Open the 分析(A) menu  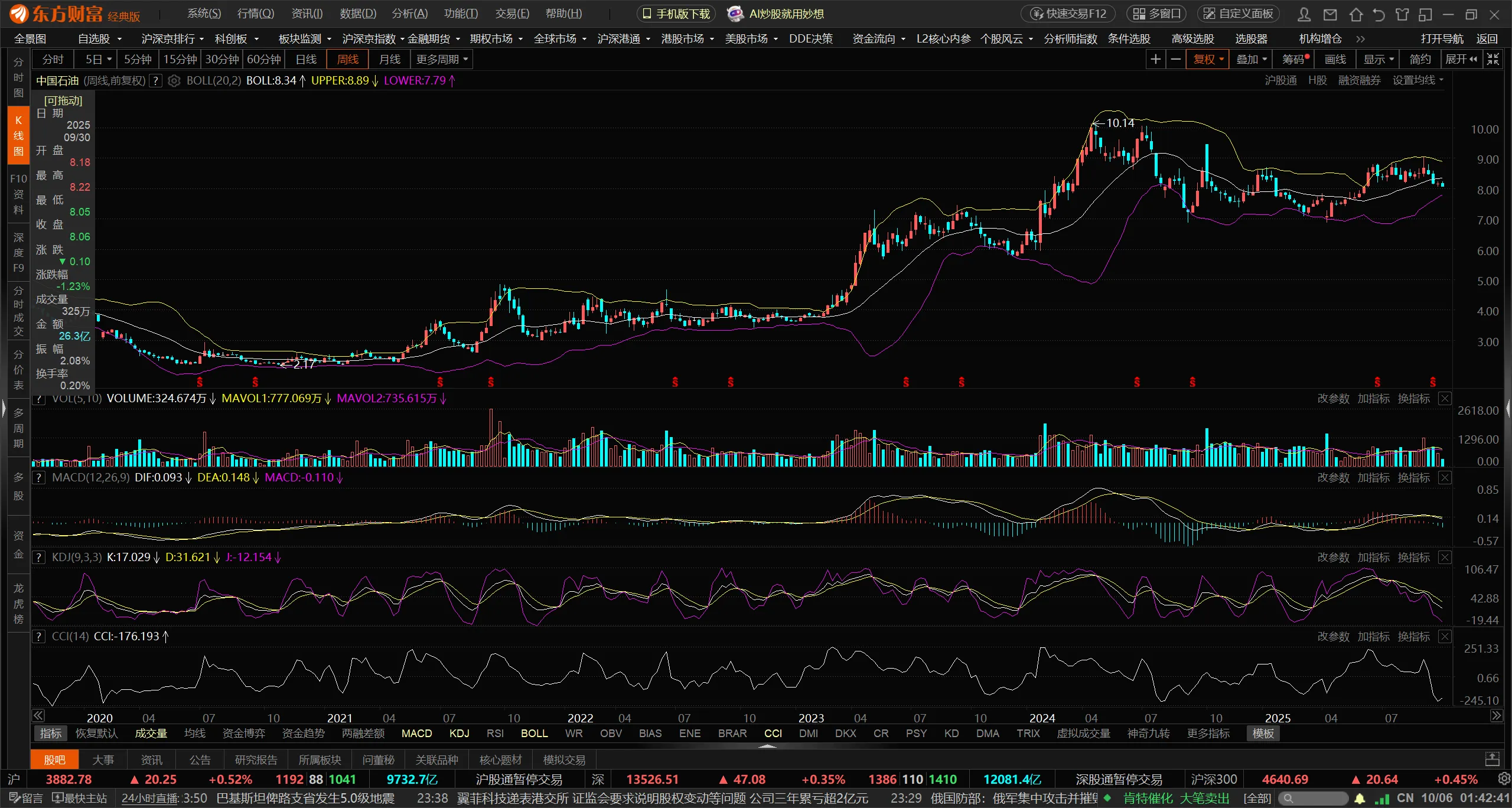(x=409, y=14)
